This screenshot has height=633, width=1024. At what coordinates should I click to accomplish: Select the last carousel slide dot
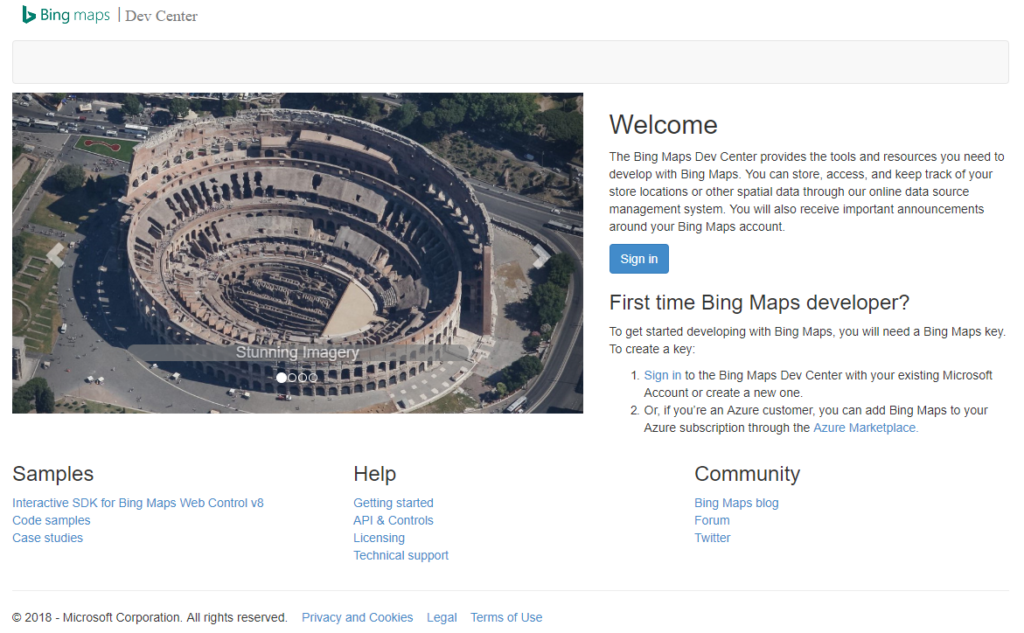point(312,378)
